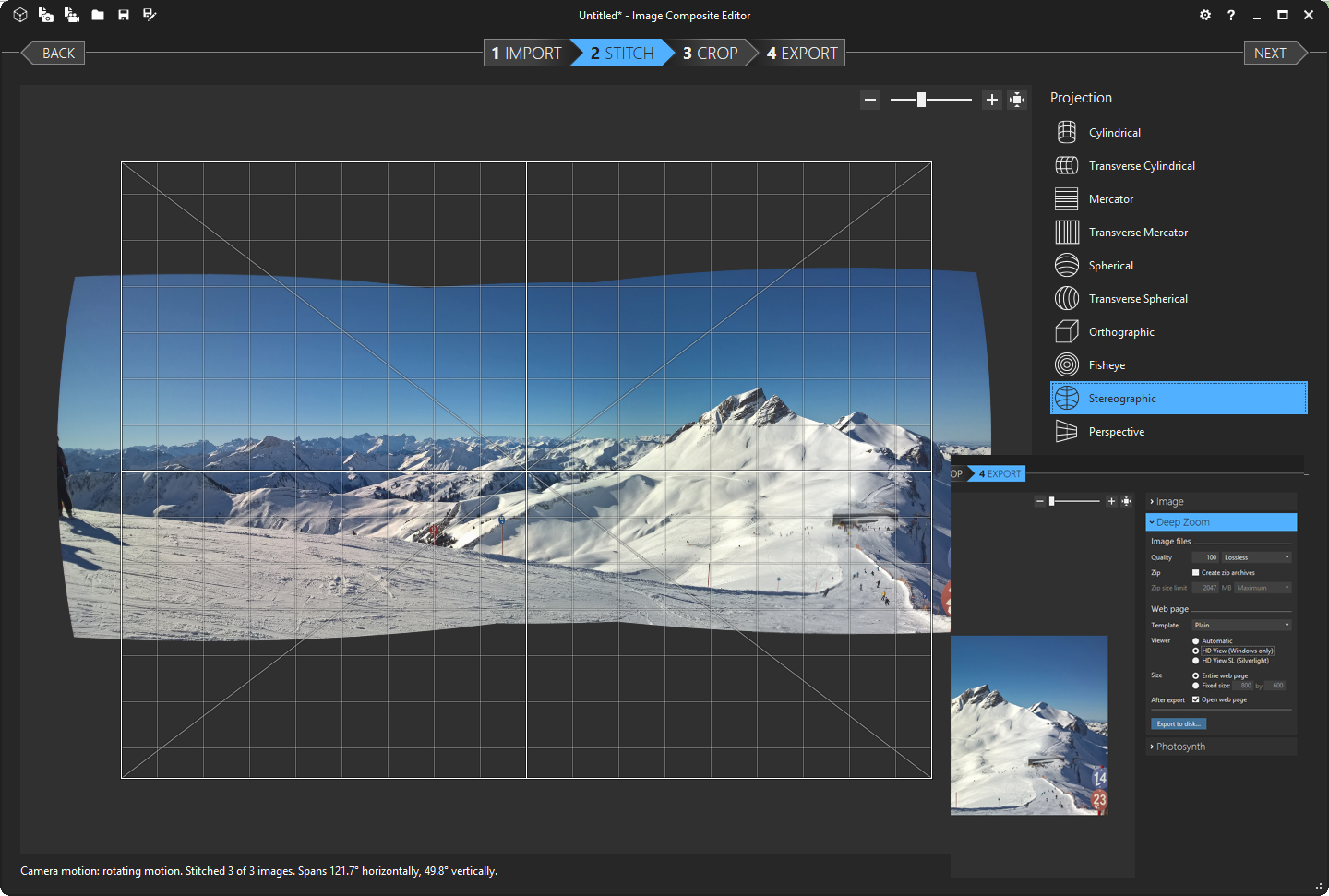
Task: Select the Mercator projection
Action: pos(1110,198)
